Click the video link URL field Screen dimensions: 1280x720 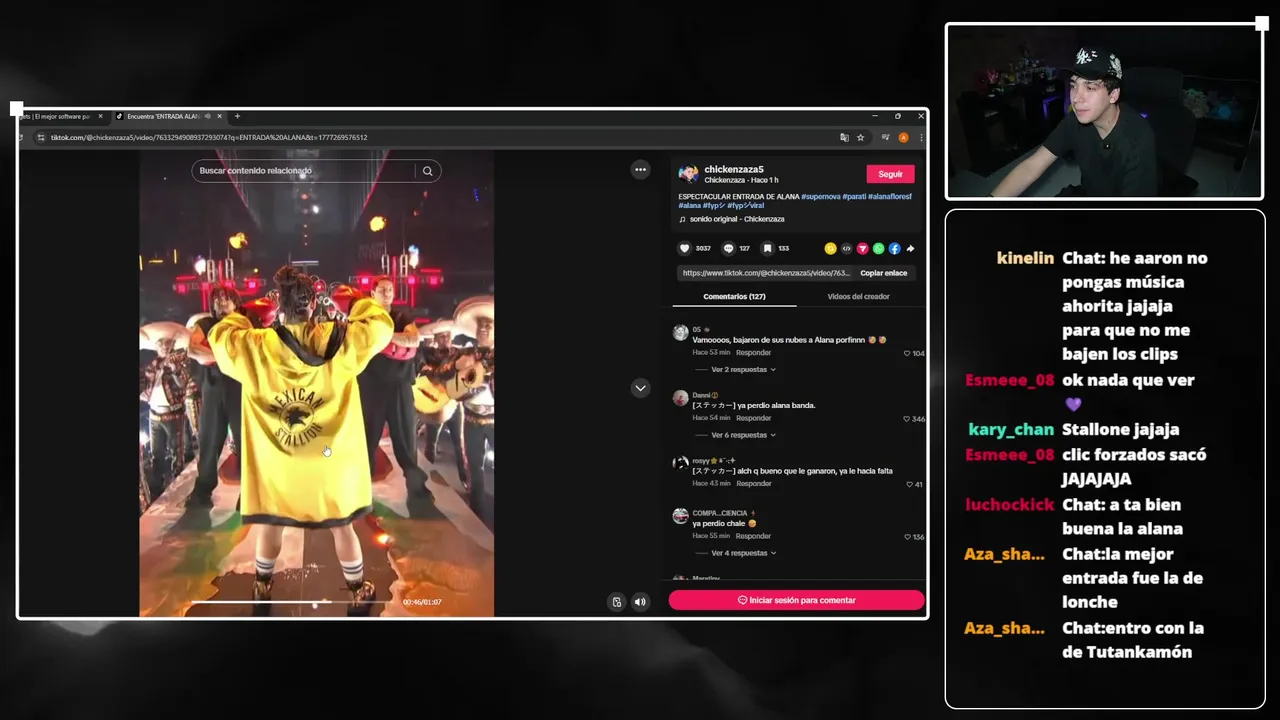(x=765, y=273)
